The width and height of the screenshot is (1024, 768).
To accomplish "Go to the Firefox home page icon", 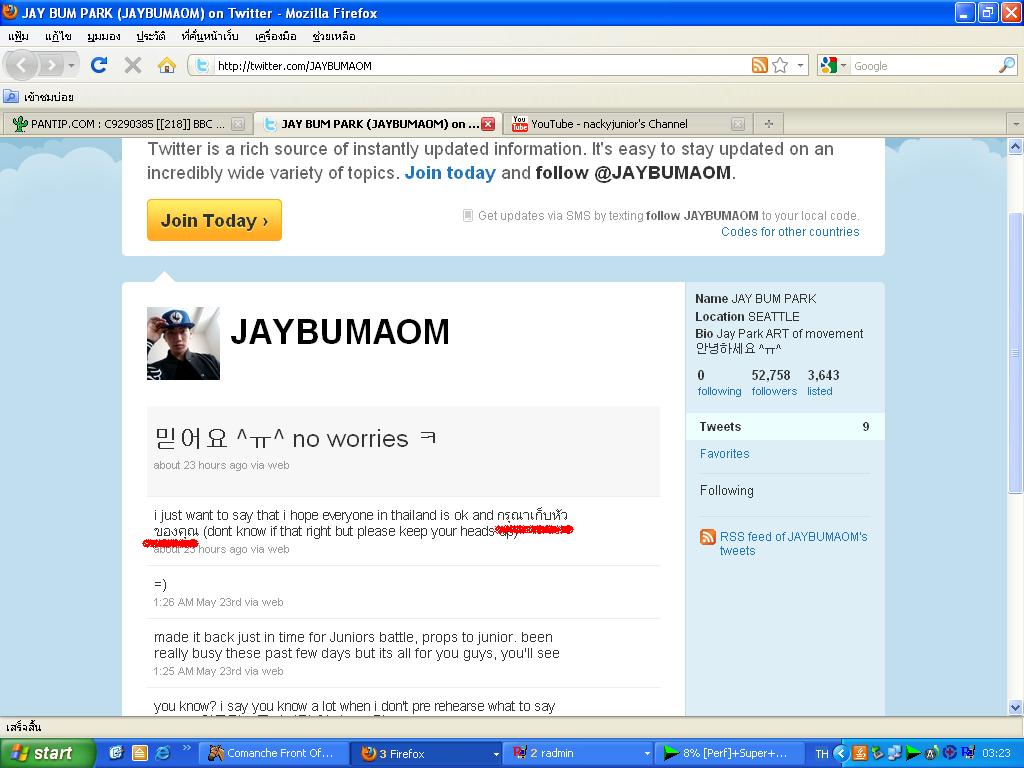I will pyautogui.click(x=167, y=65).
